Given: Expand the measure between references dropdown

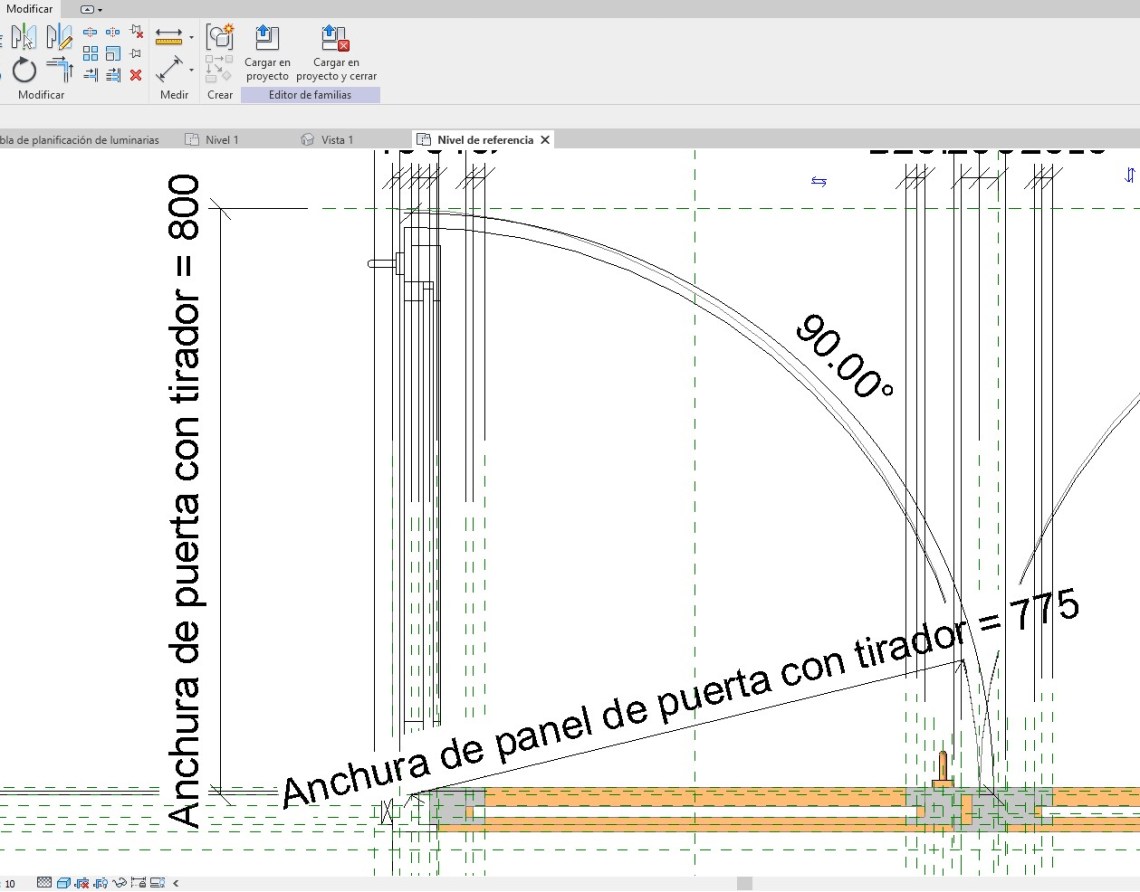Looking at the screenshot, I should click(191, 70).
